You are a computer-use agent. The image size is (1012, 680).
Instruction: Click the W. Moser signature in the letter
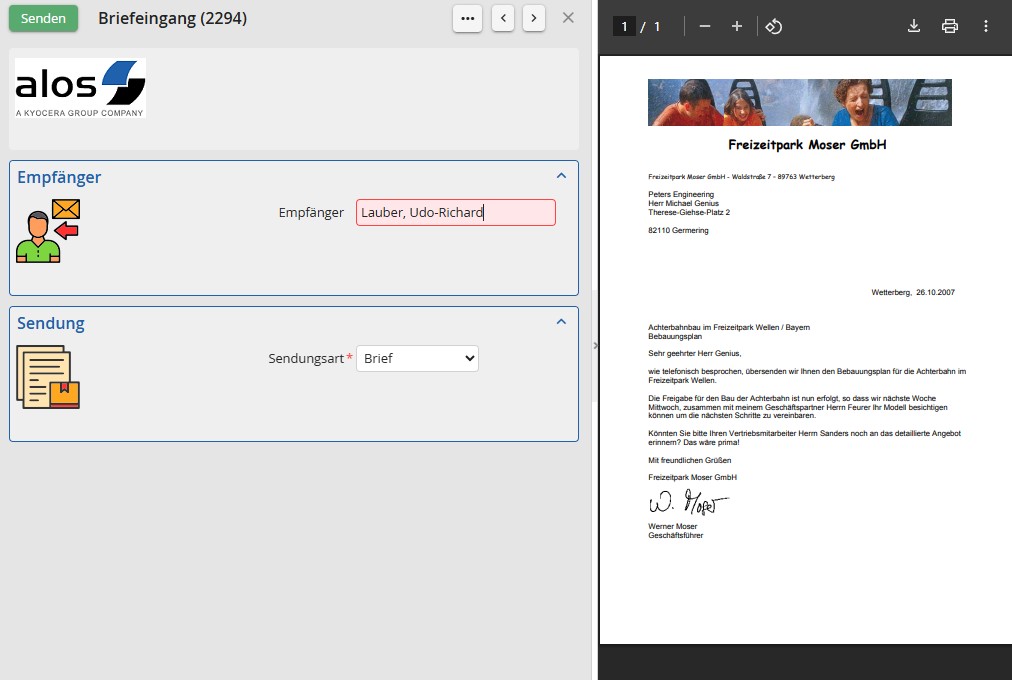pyautogui.click(x=689, y=502)
